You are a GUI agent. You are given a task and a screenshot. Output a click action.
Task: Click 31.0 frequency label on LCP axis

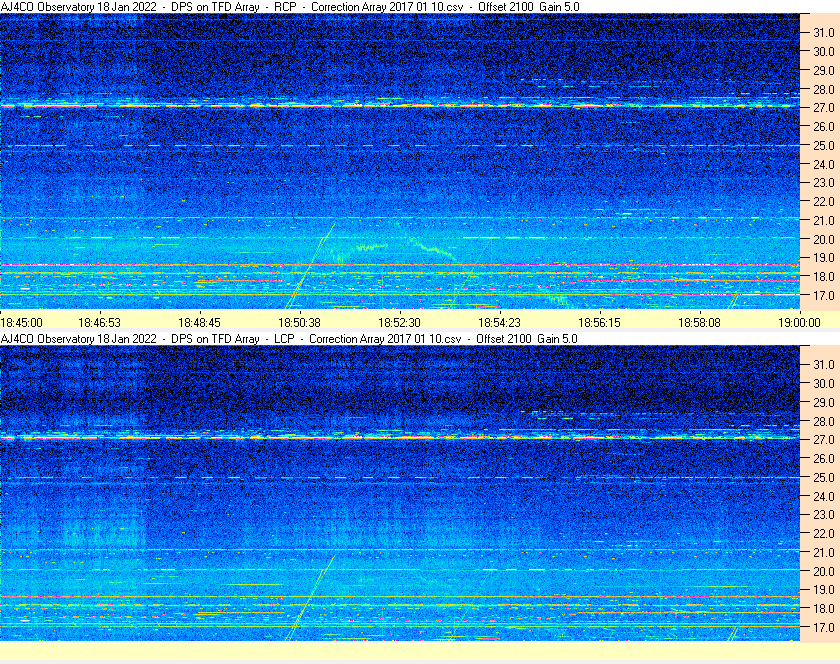point(824,364)
